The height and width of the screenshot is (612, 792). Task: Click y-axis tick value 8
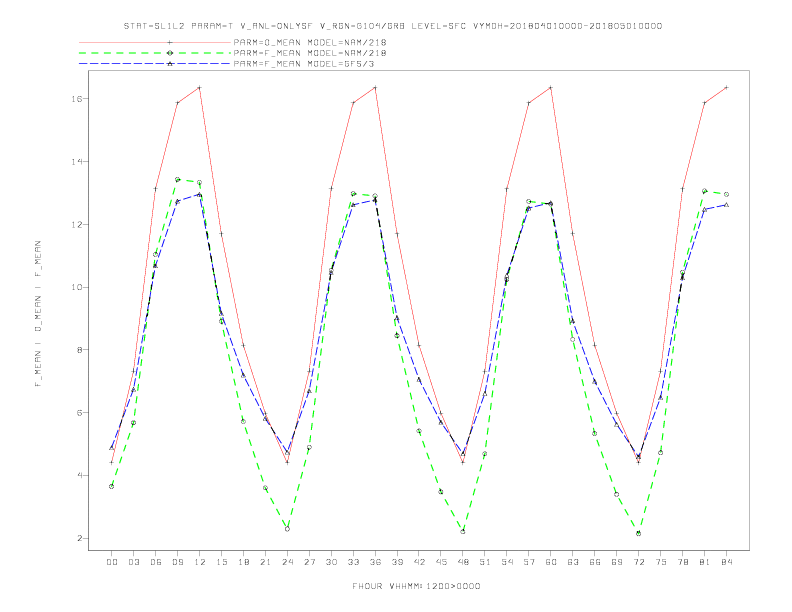[x=81, y=350]
